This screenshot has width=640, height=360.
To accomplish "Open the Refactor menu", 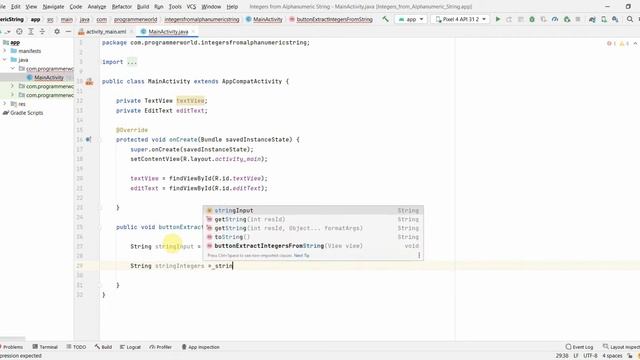I will tap(122, 7).
